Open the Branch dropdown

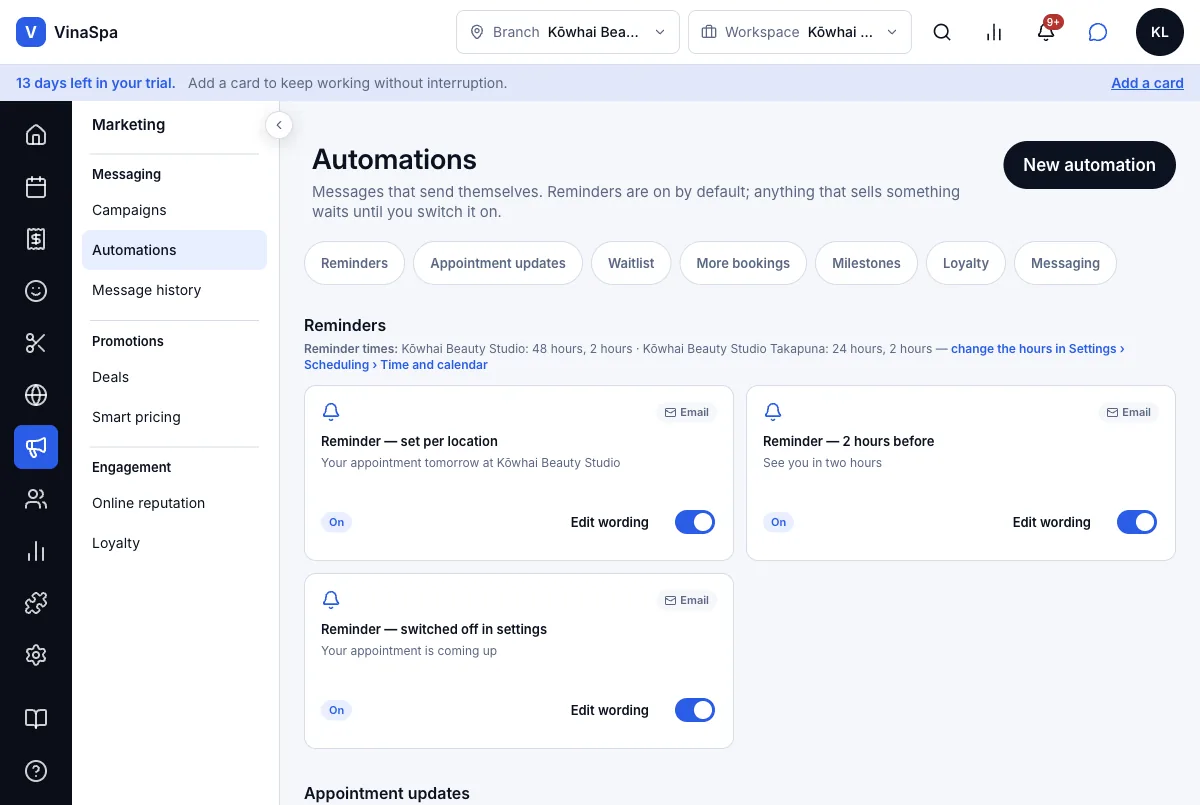pyautogui.click(x=568, y=32)
